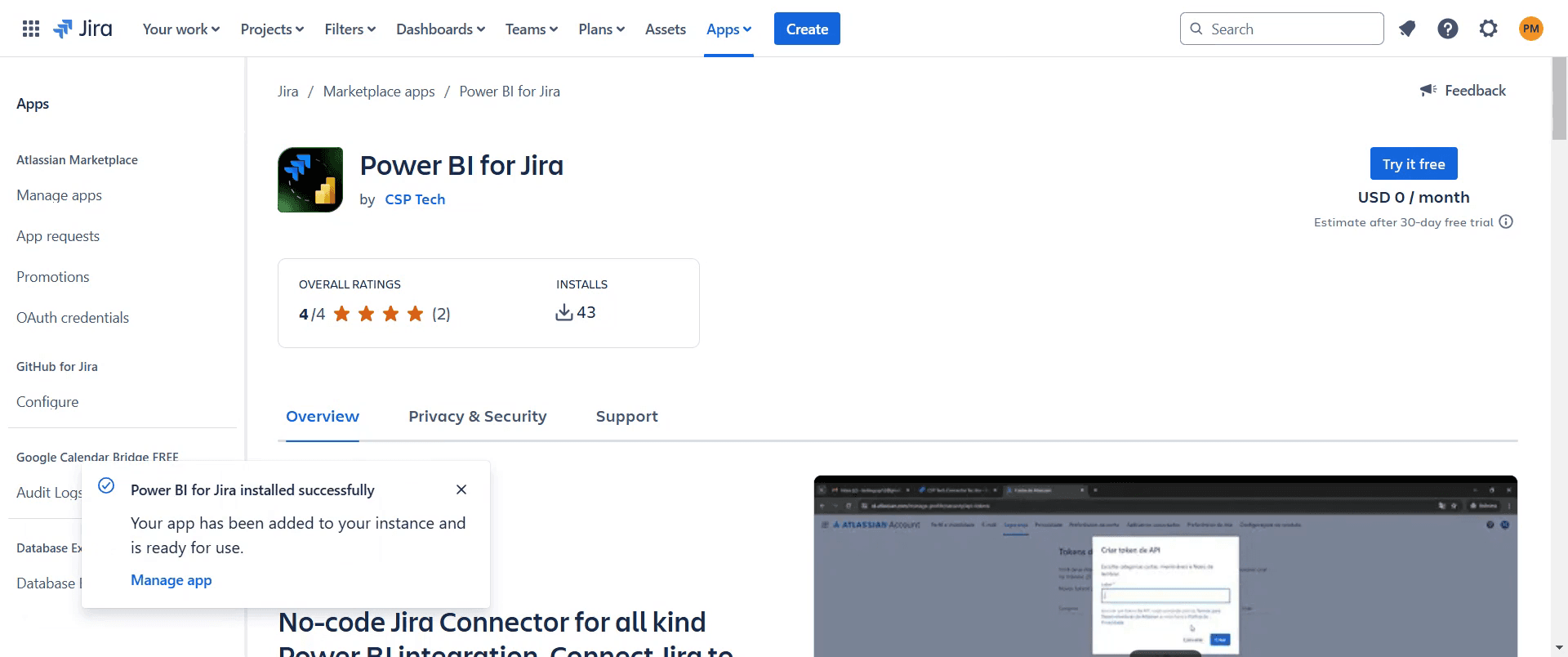This screenshot has width=1568, height=657.
Task: Switch to the Support tab
Action: tap(626, 416)
